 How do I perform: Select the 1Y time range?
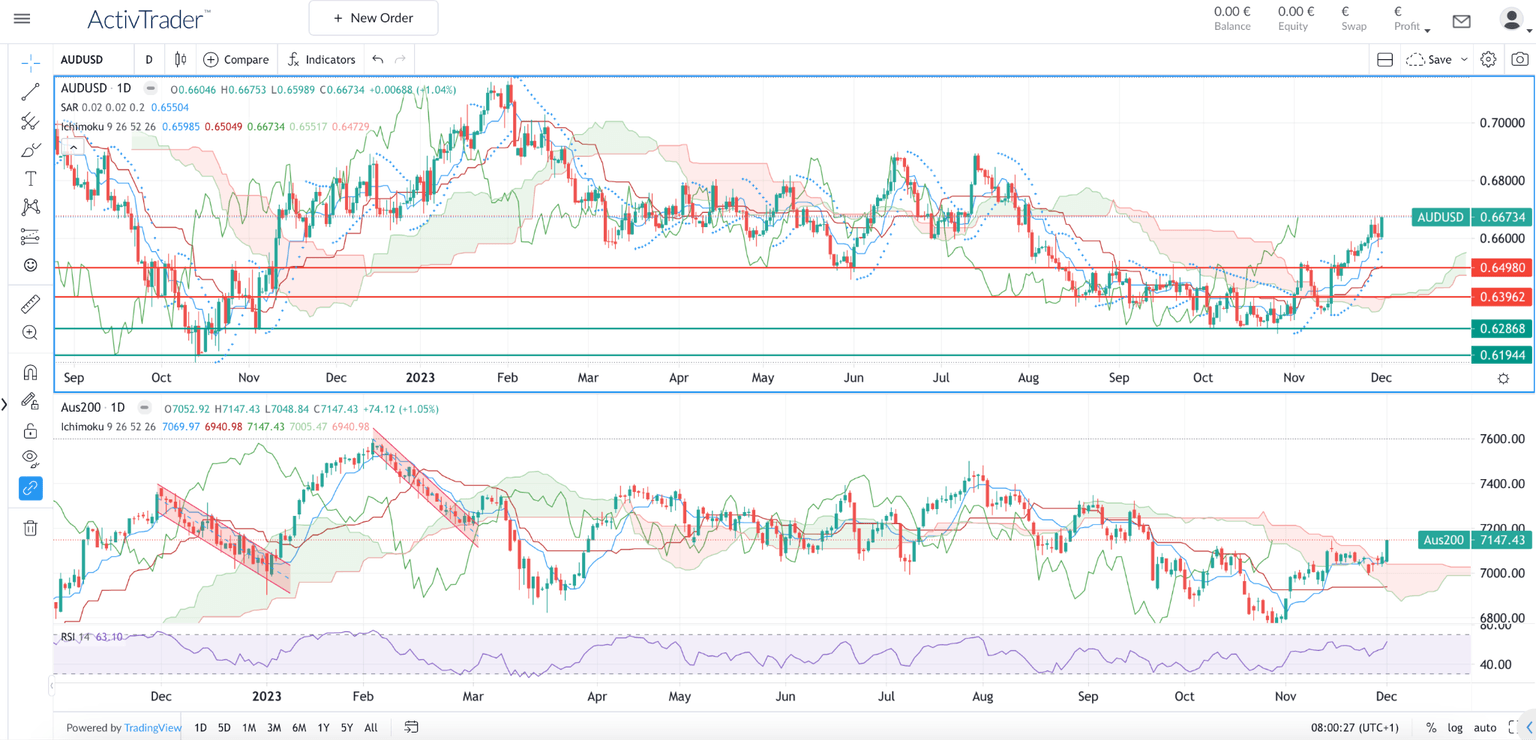(x=323, y=728)
